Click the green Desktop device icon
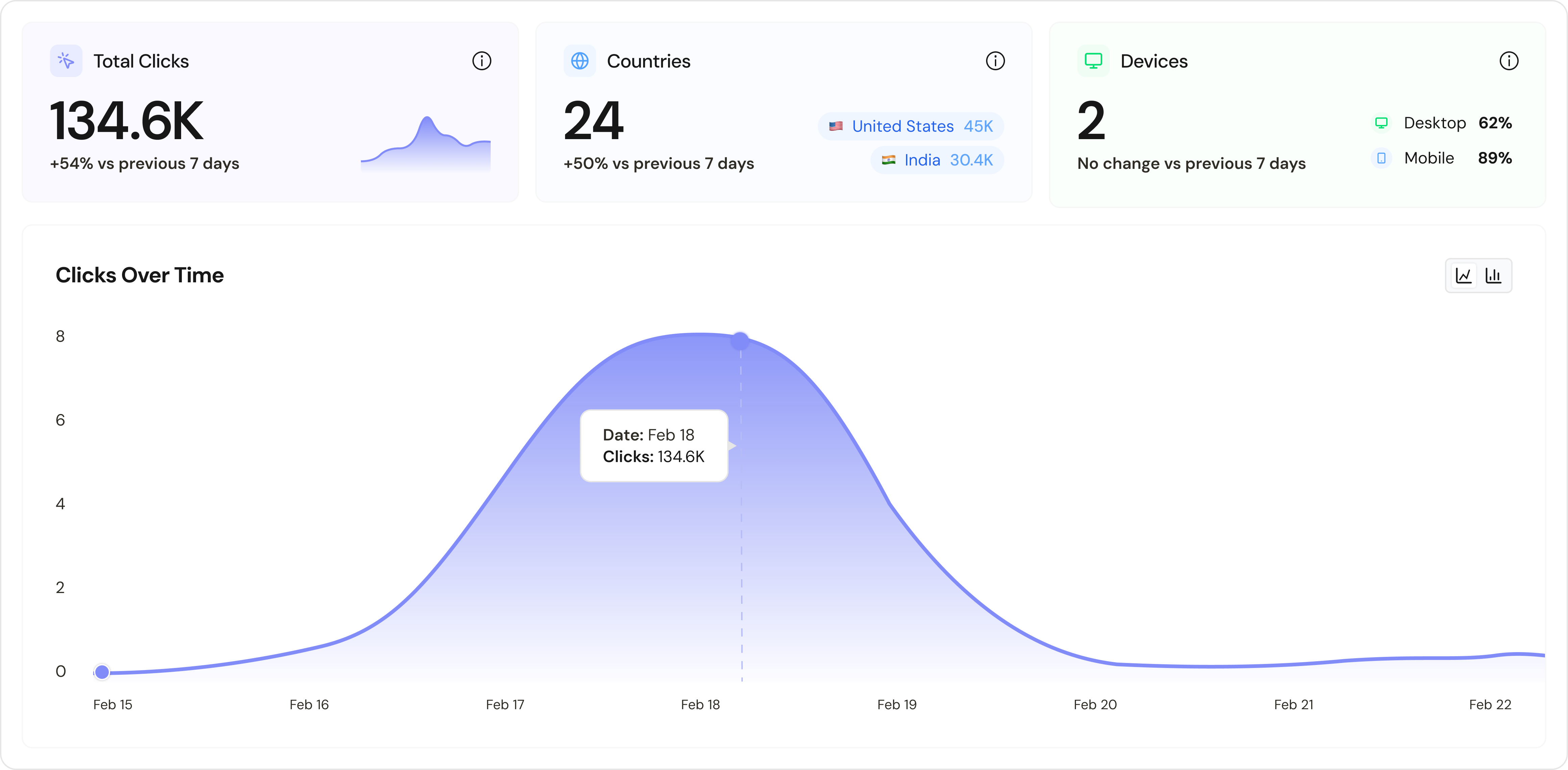 (x=1381, y=123)
